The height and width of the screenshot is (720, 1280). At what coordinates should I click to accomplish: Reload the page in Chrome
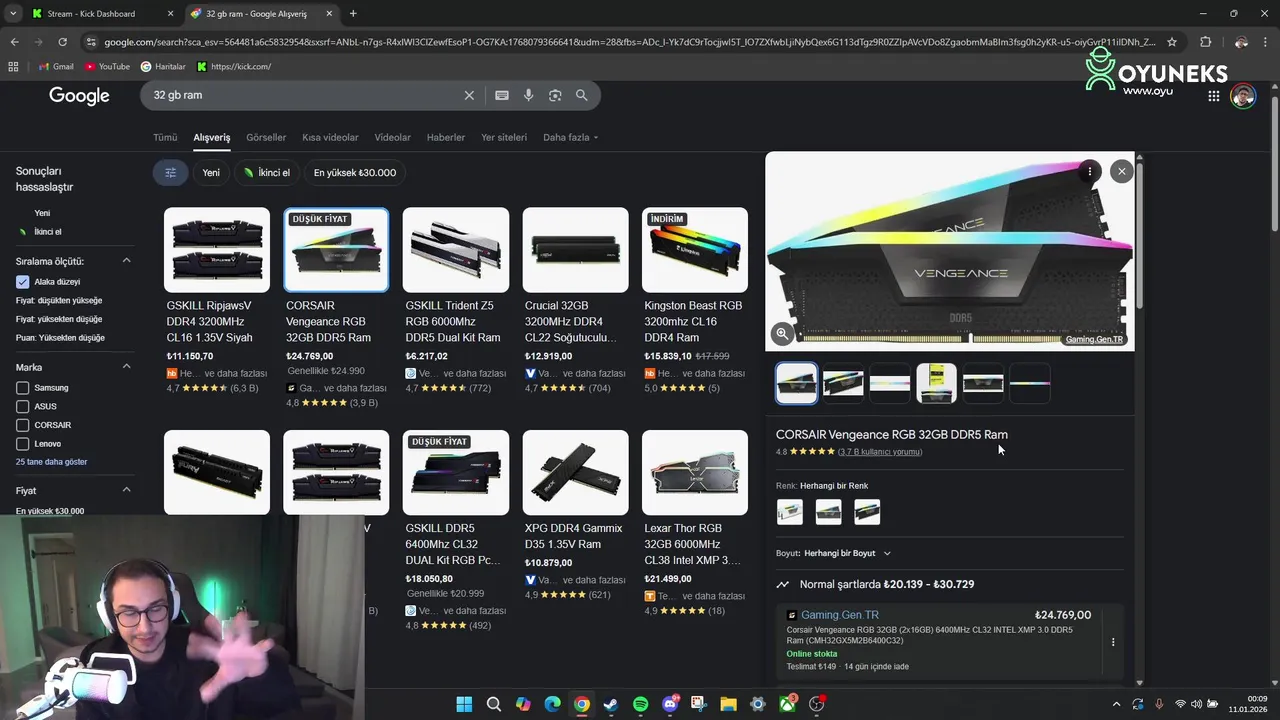pos(62,42)
